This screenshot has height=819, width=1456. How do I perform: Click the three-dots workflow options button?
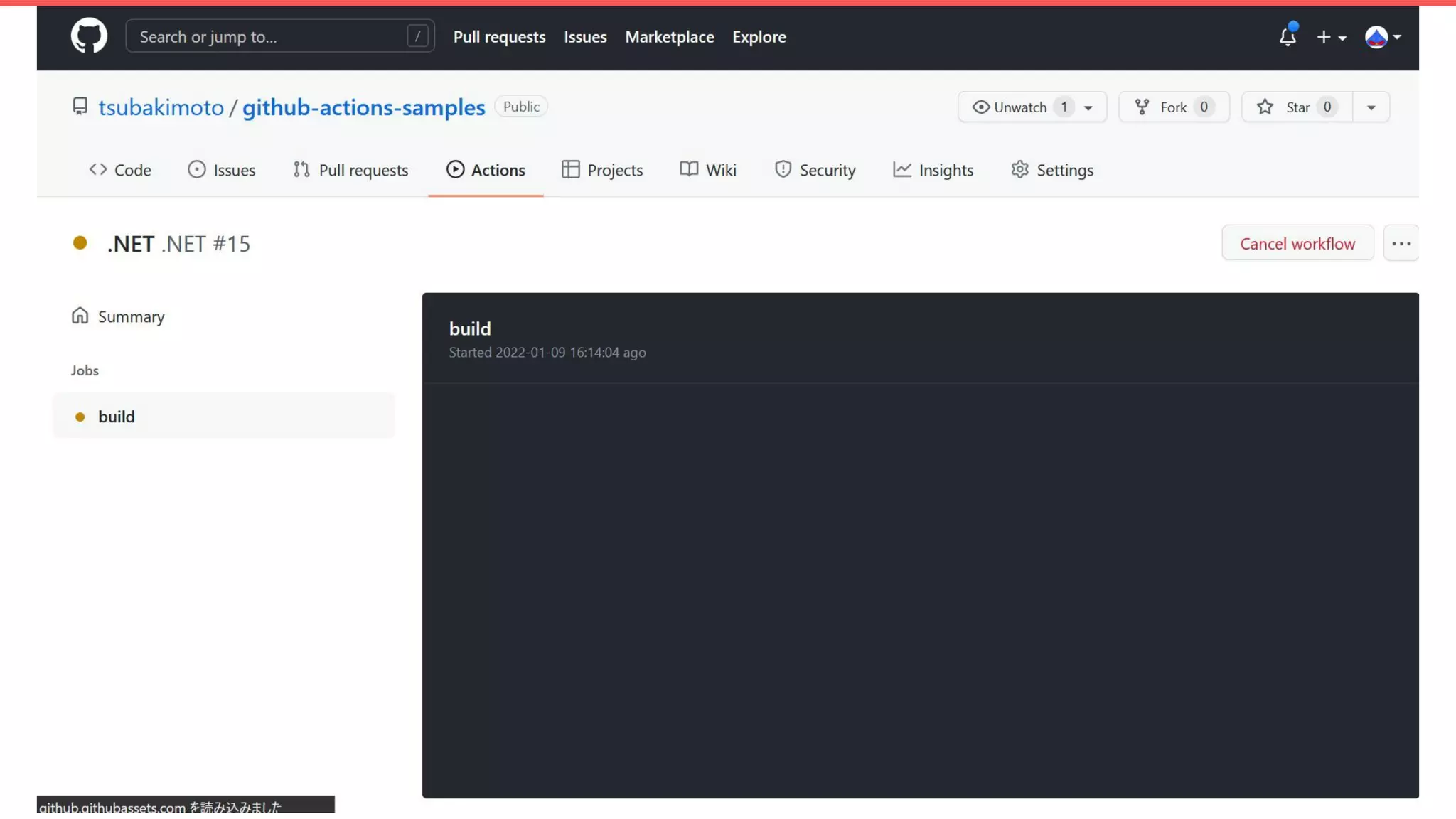coord(1401,244)
